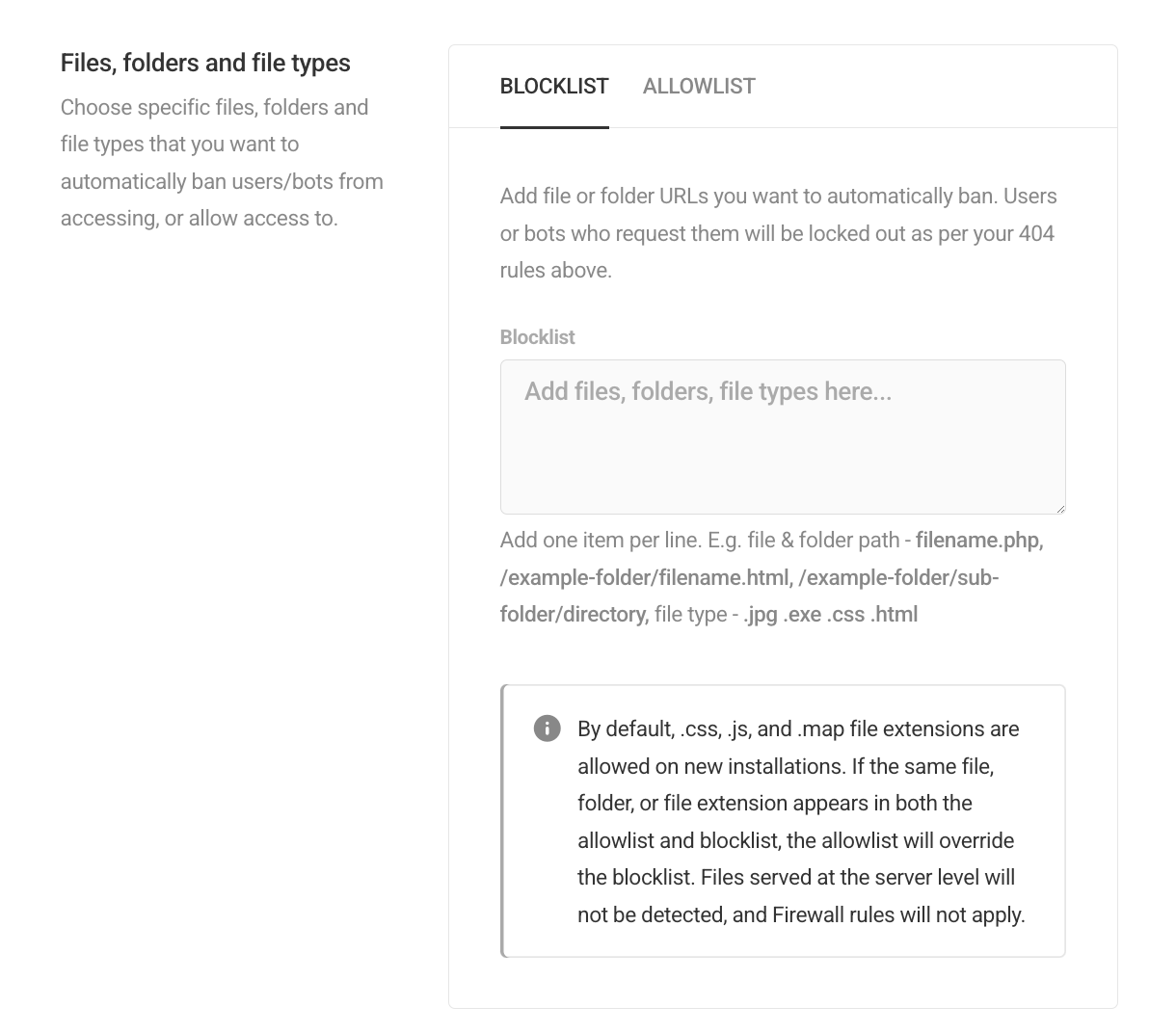Viewport: 1176px width, 1033px height.
Task: Click the .exe extension example text
Action: tap(803, 613)
